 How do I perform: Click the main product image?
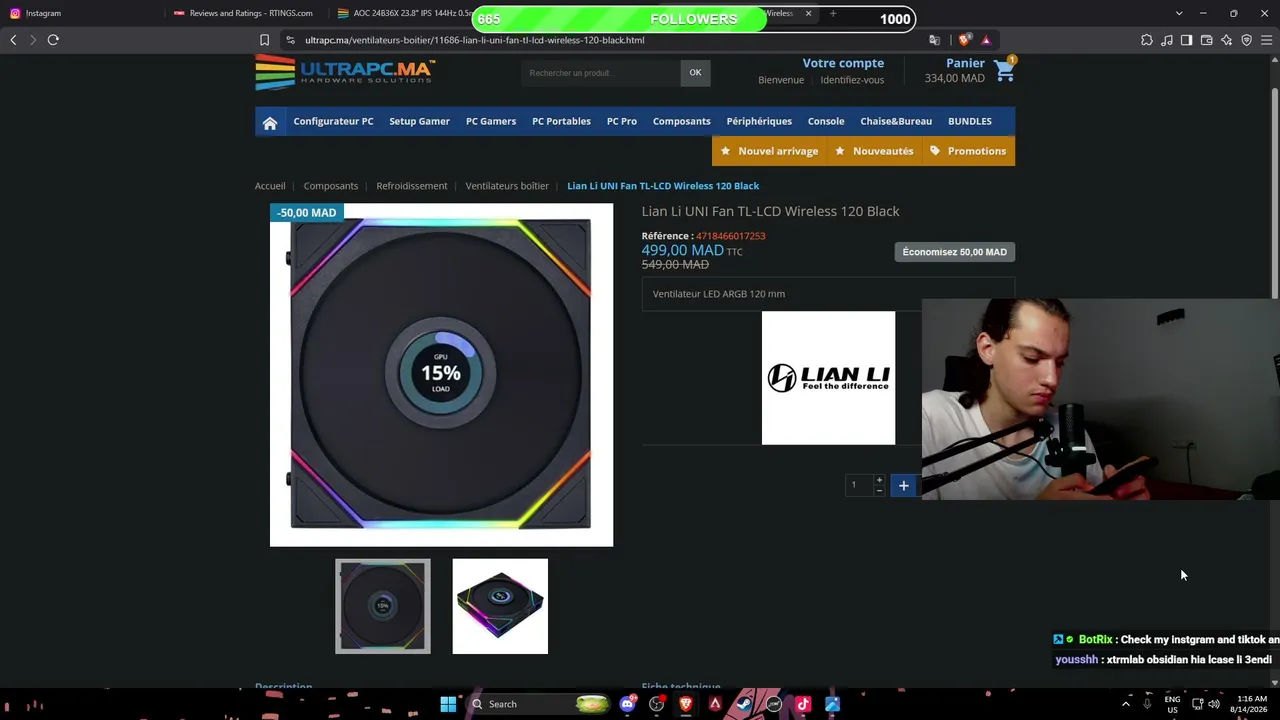click(x=441, y=375)
